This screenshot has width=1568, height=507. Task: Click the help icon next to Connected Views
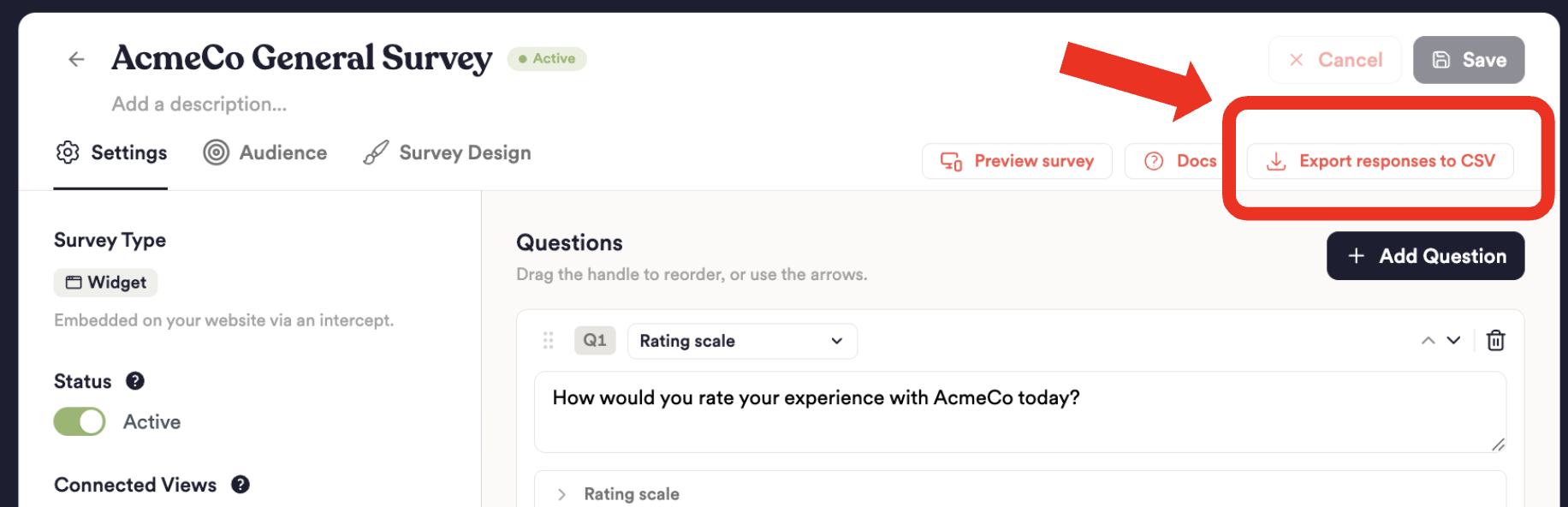coord(241,485)
